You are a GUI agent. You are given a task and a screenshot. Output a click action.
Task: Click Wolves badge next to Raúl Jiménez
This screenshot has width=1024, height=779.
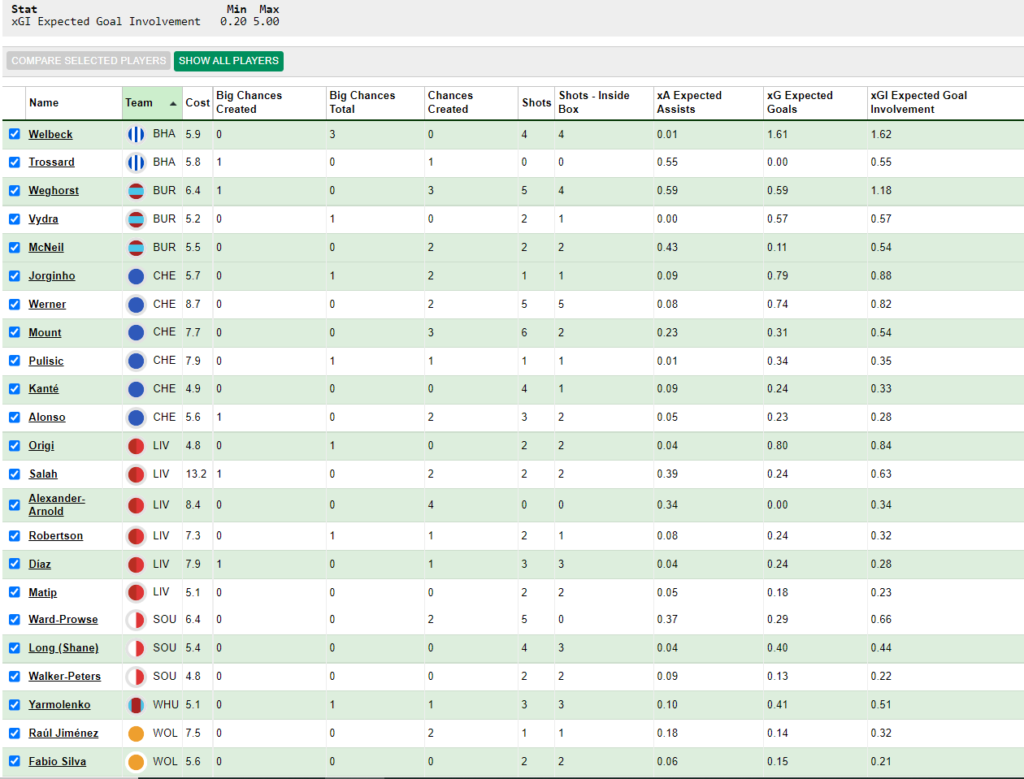(x=136, y=733)
